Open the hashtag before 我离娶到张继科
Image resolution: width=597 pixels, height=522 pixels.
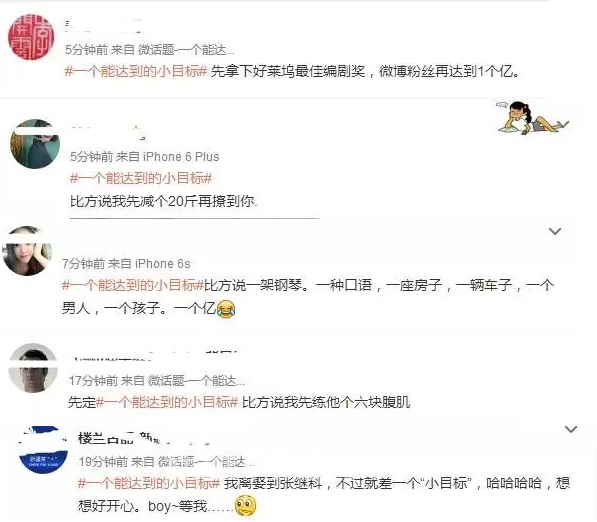(149, 483)
